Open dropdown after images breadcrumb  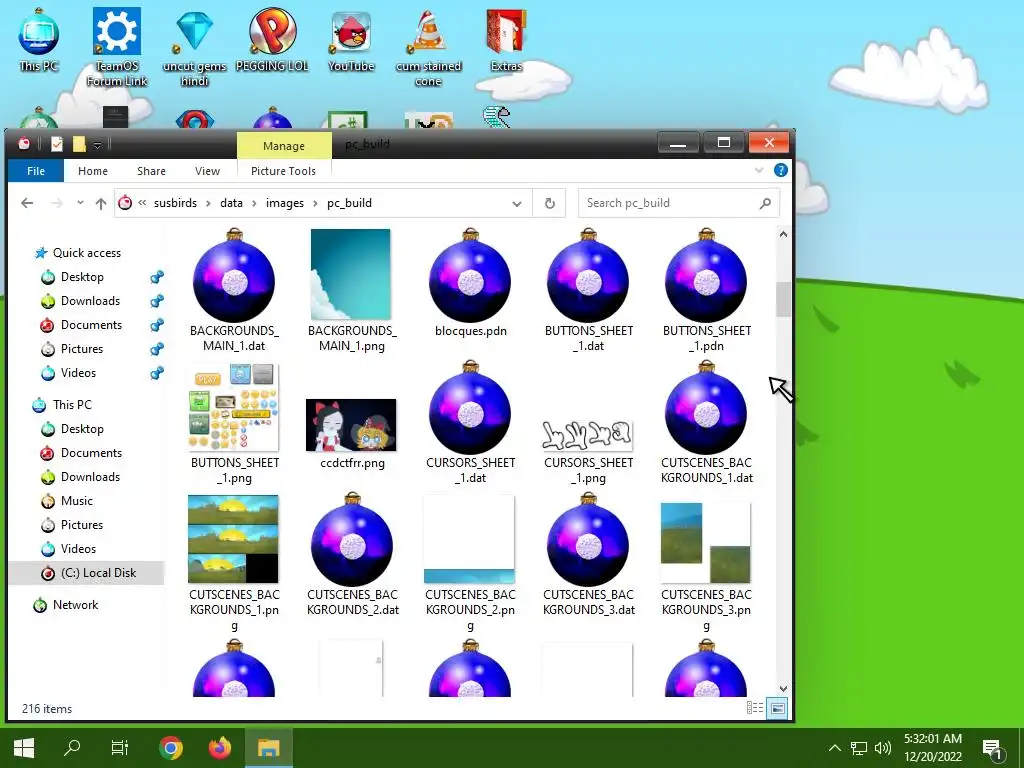pyautogui.click(x=315, y=203)
